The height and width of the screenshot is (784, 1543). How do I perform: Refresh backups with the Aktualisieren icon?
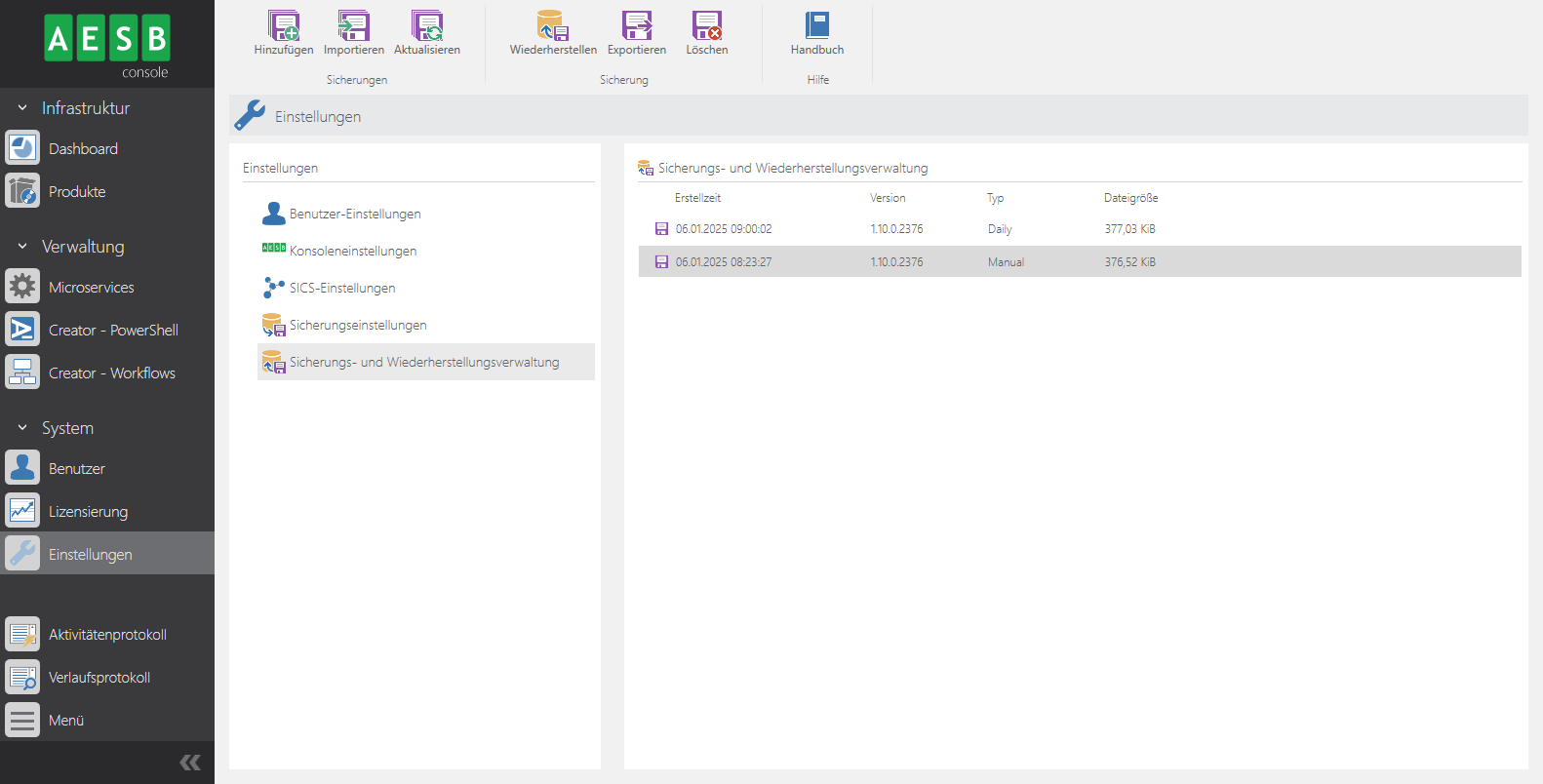click(x=427, y=26)
